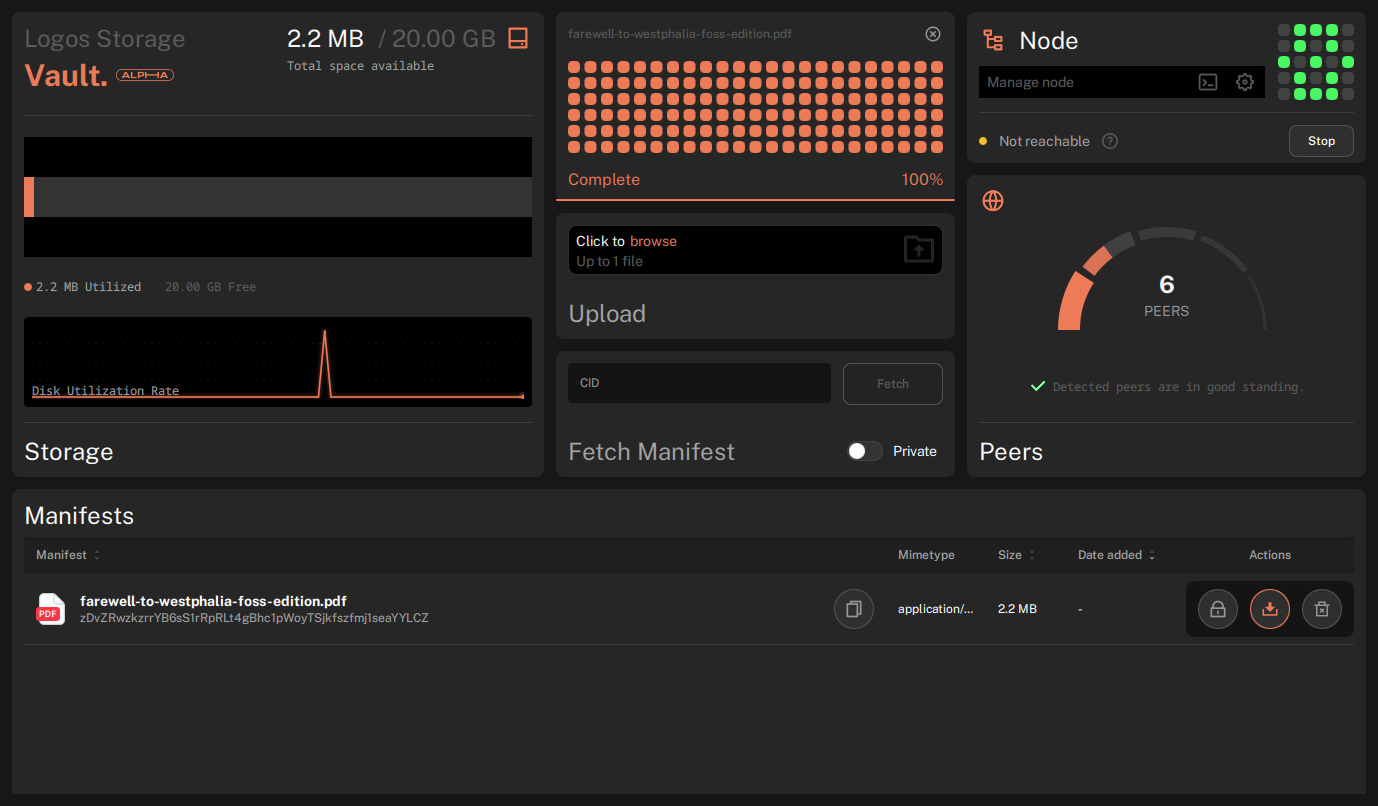Open the node terminal console icon
This screenshot has width=1378, height=806.
click(x=1208, y=82)
